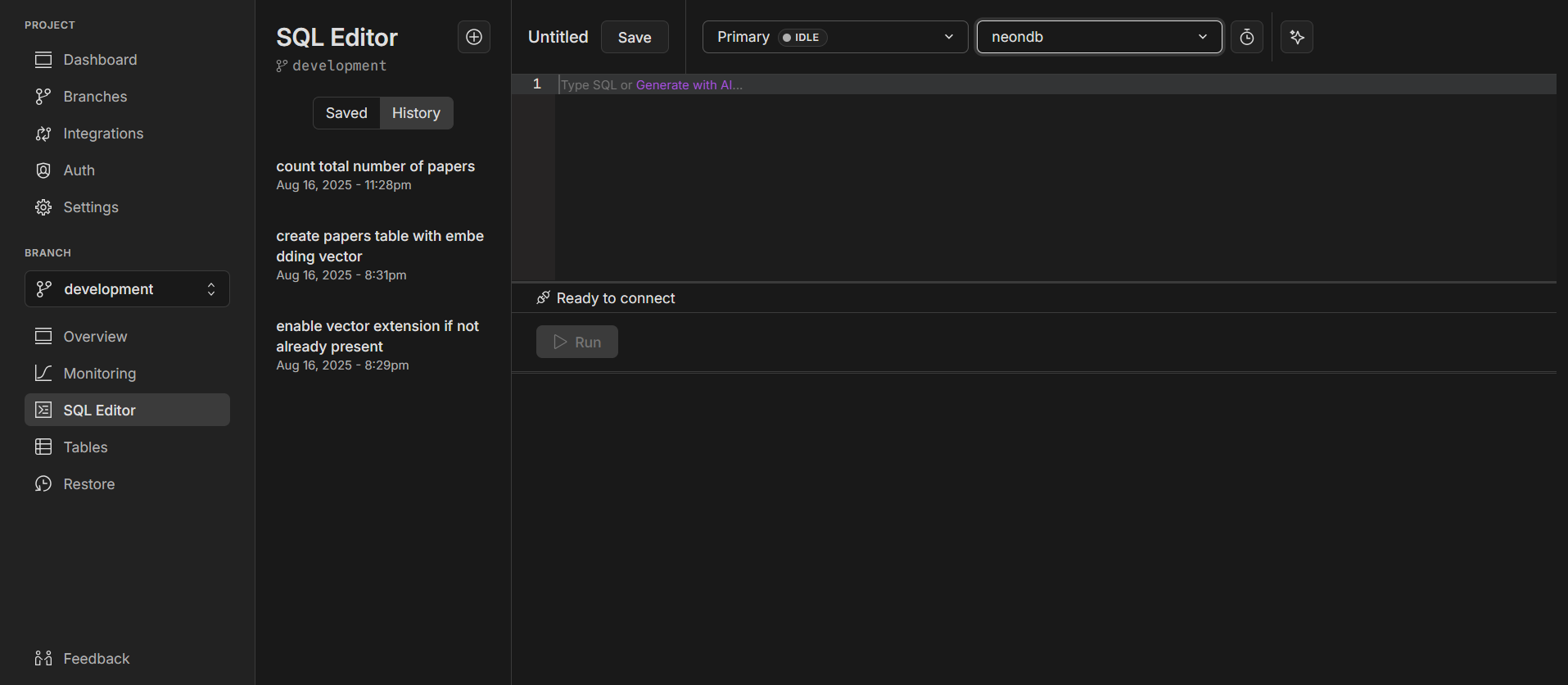
Task: Open Auth settings
Action: tap(127, 170)
